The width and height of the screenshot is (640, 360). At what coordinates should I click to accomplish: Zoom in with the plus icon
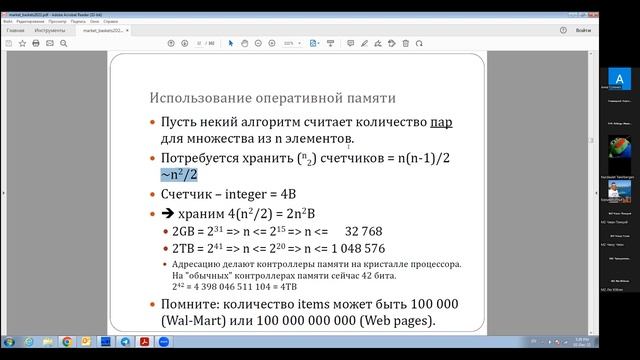click(x=272, y=43)
